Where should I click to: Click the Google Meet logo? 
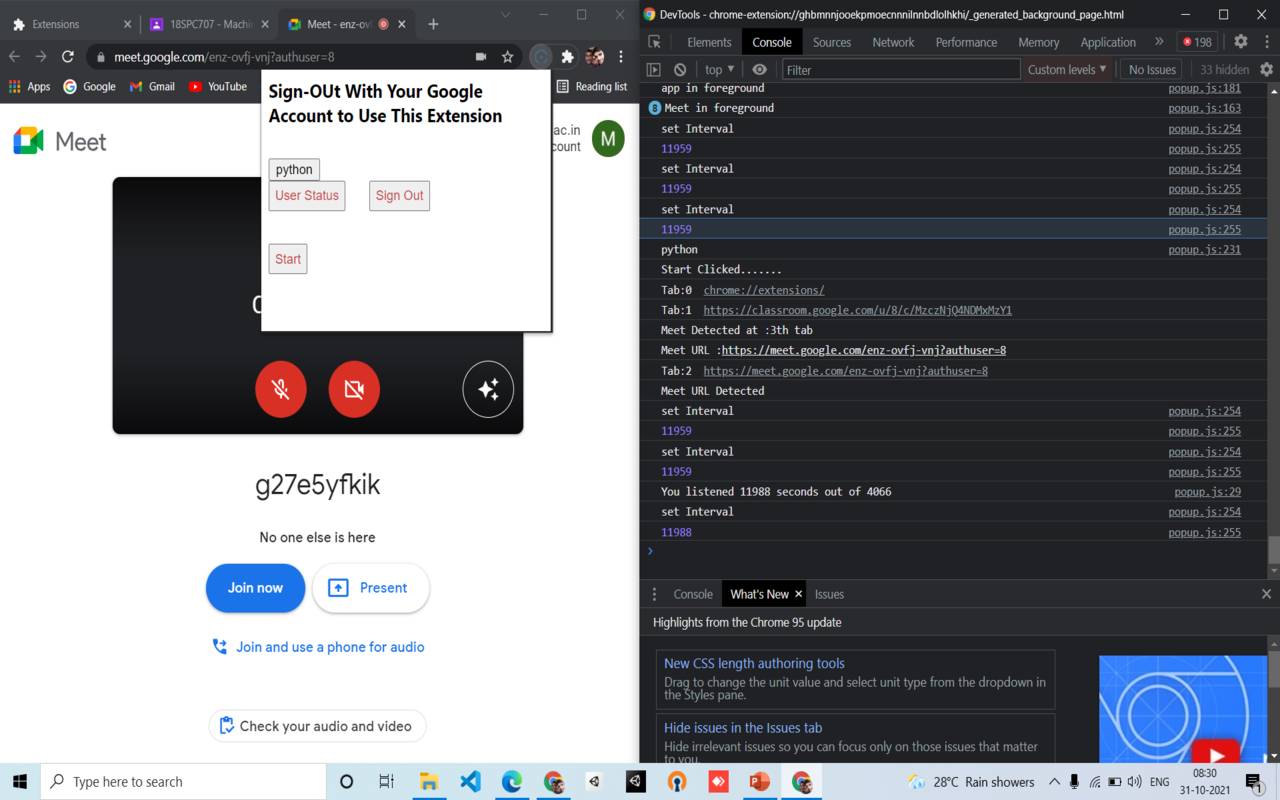(x=60, y=142)
